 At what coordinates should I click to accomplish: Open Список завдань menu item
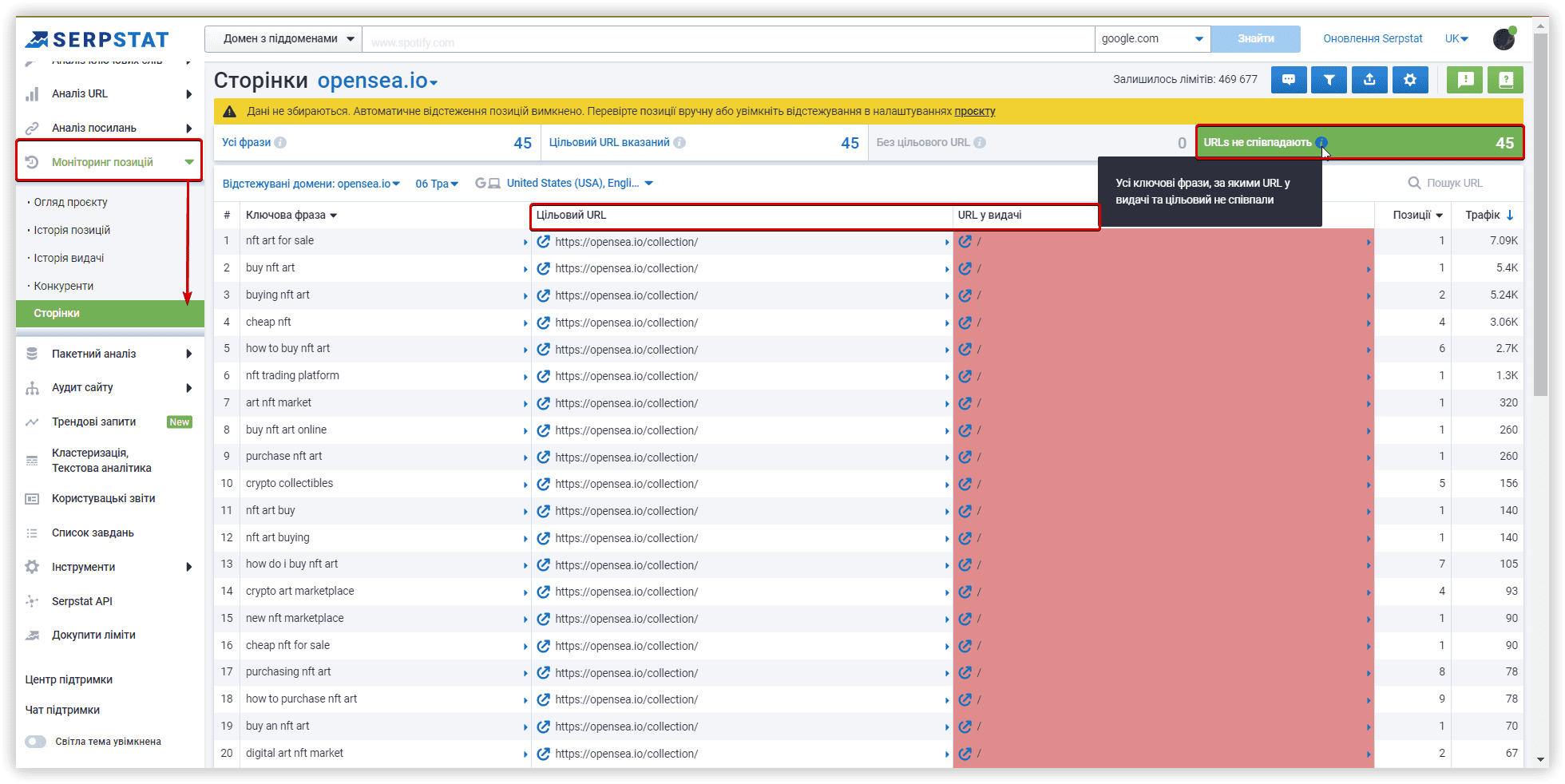tap(93, 533)
